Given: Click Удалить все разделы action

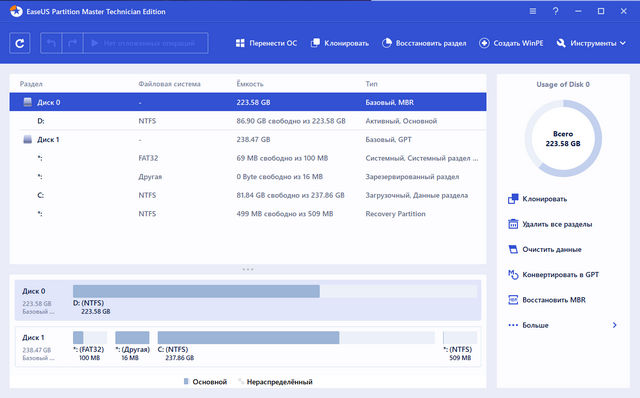Looking at the screenshot, I should click(x=557, y=224).
